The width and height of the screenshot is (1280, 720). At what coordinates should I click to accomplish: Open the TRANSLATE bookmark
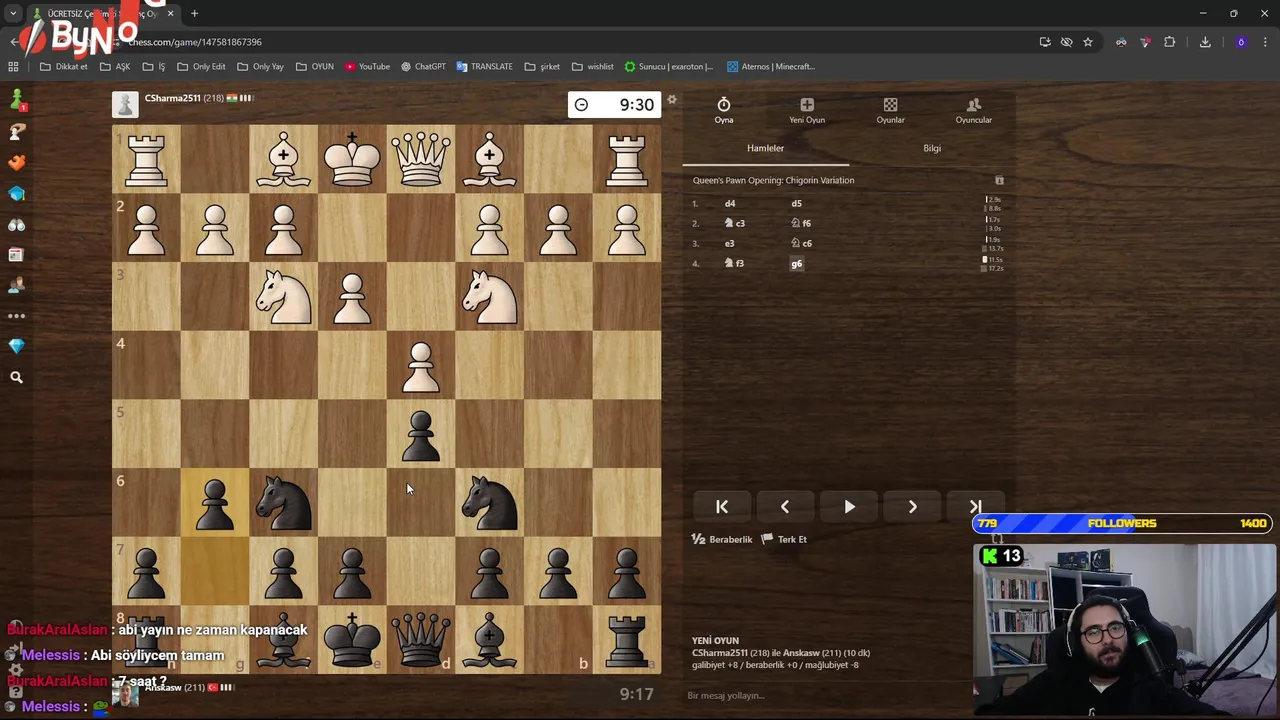coord(484,67)
